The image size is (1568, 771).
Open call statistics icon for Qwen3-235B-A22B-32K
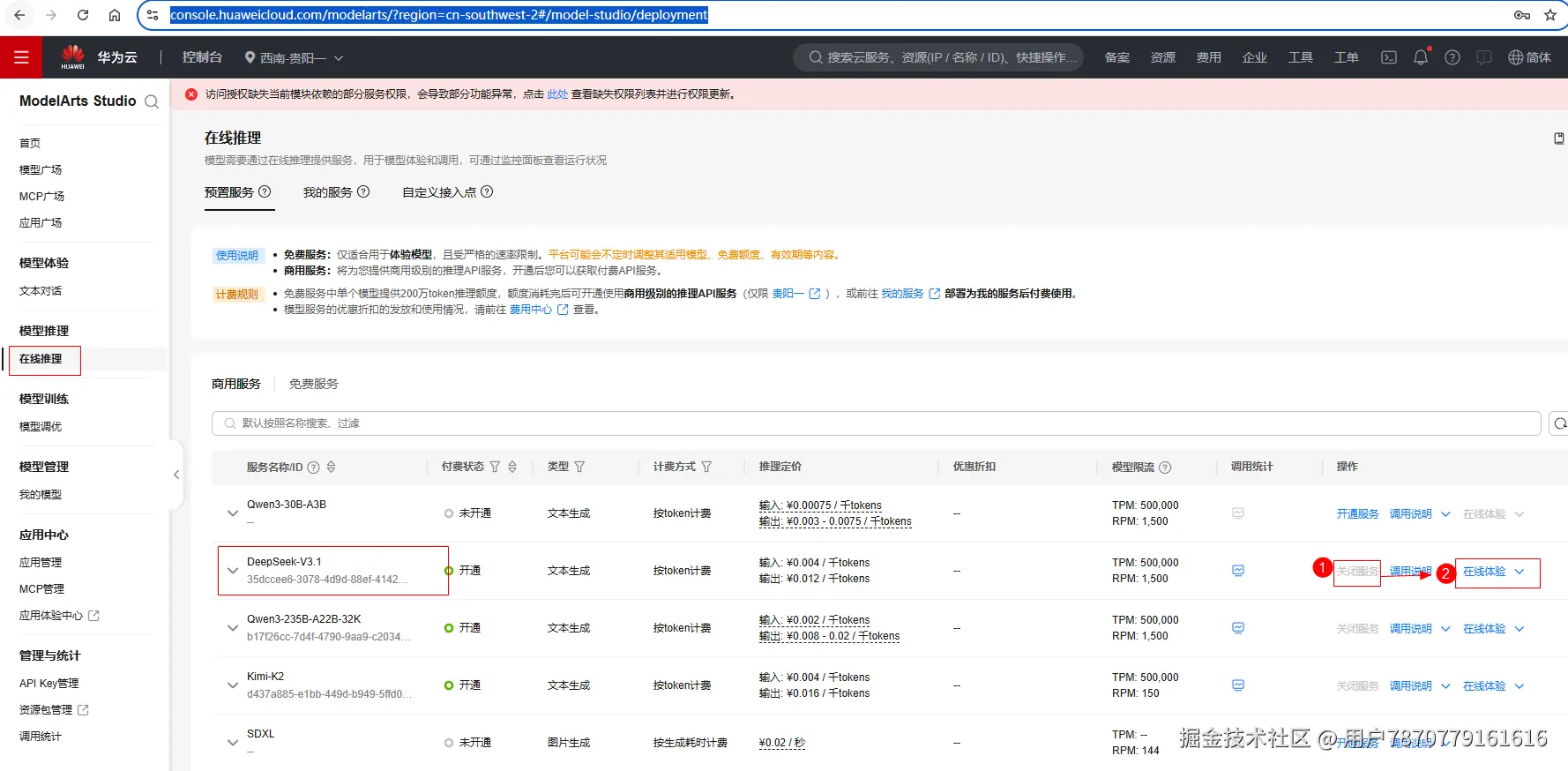coord(1238,628)
